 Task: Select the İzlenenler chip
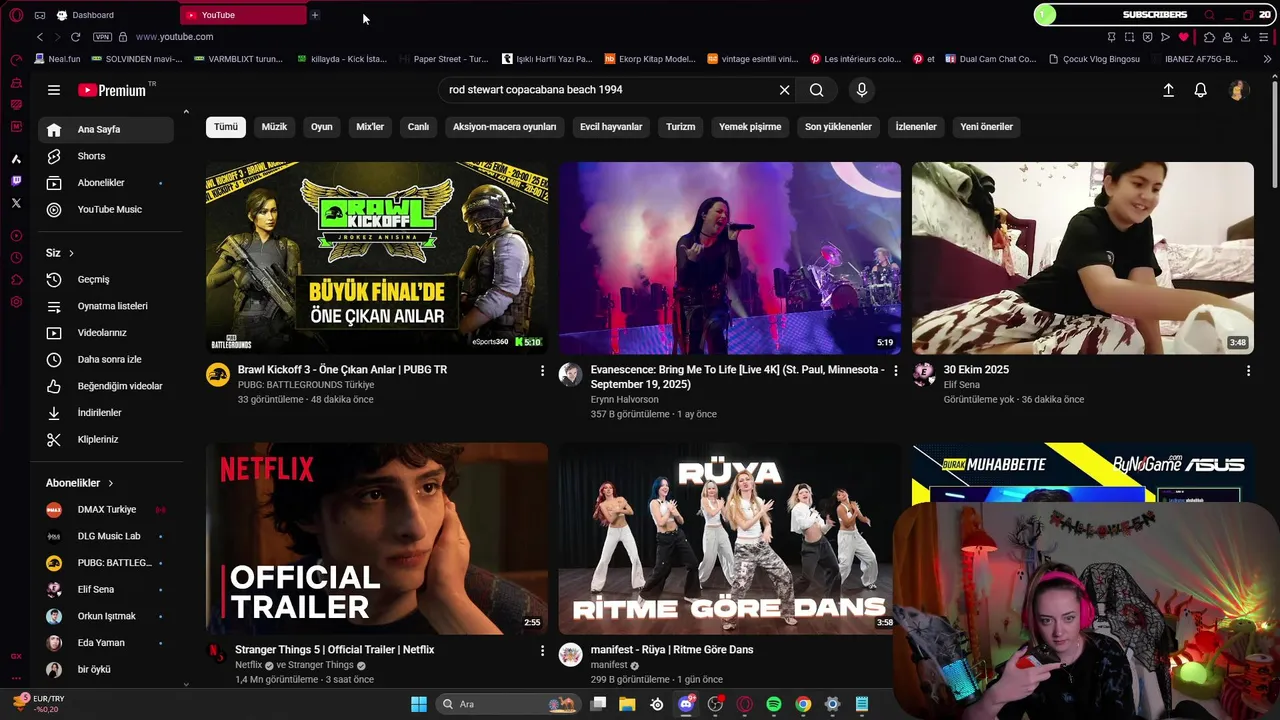coord(916,127)
